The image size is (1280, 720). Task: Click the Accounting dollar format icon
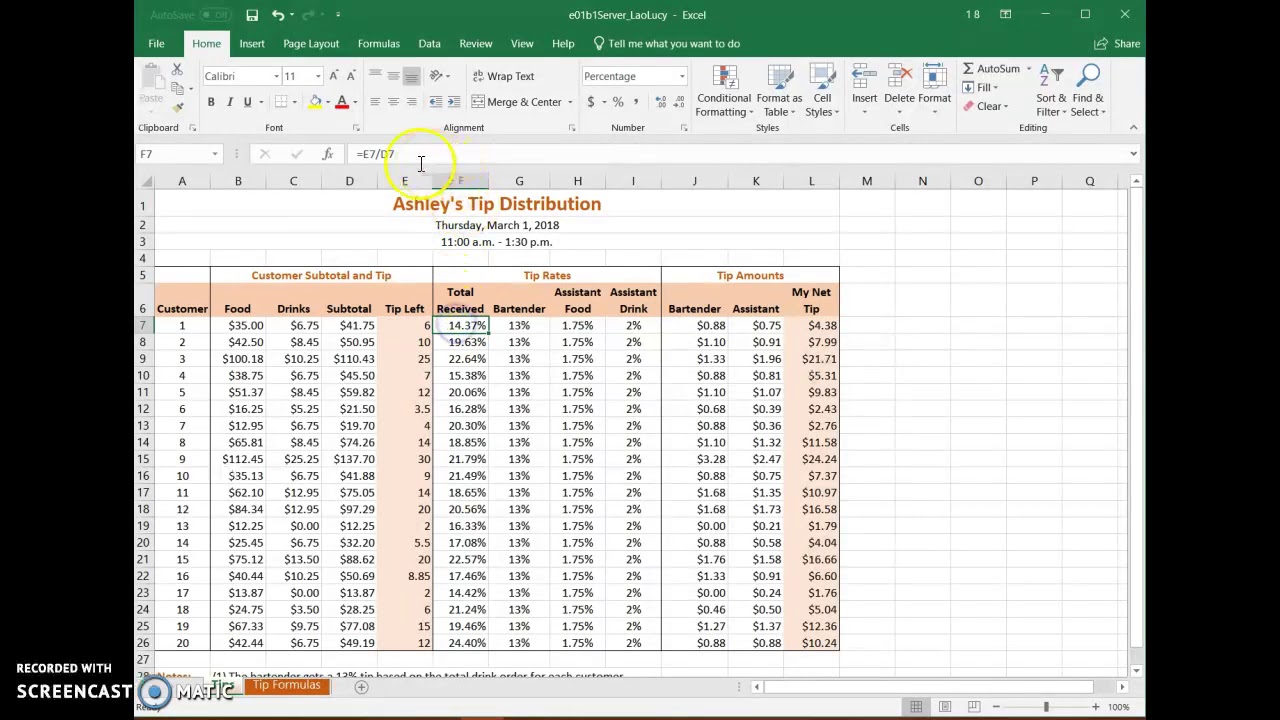pyautogui.click(x=591, y=102)
